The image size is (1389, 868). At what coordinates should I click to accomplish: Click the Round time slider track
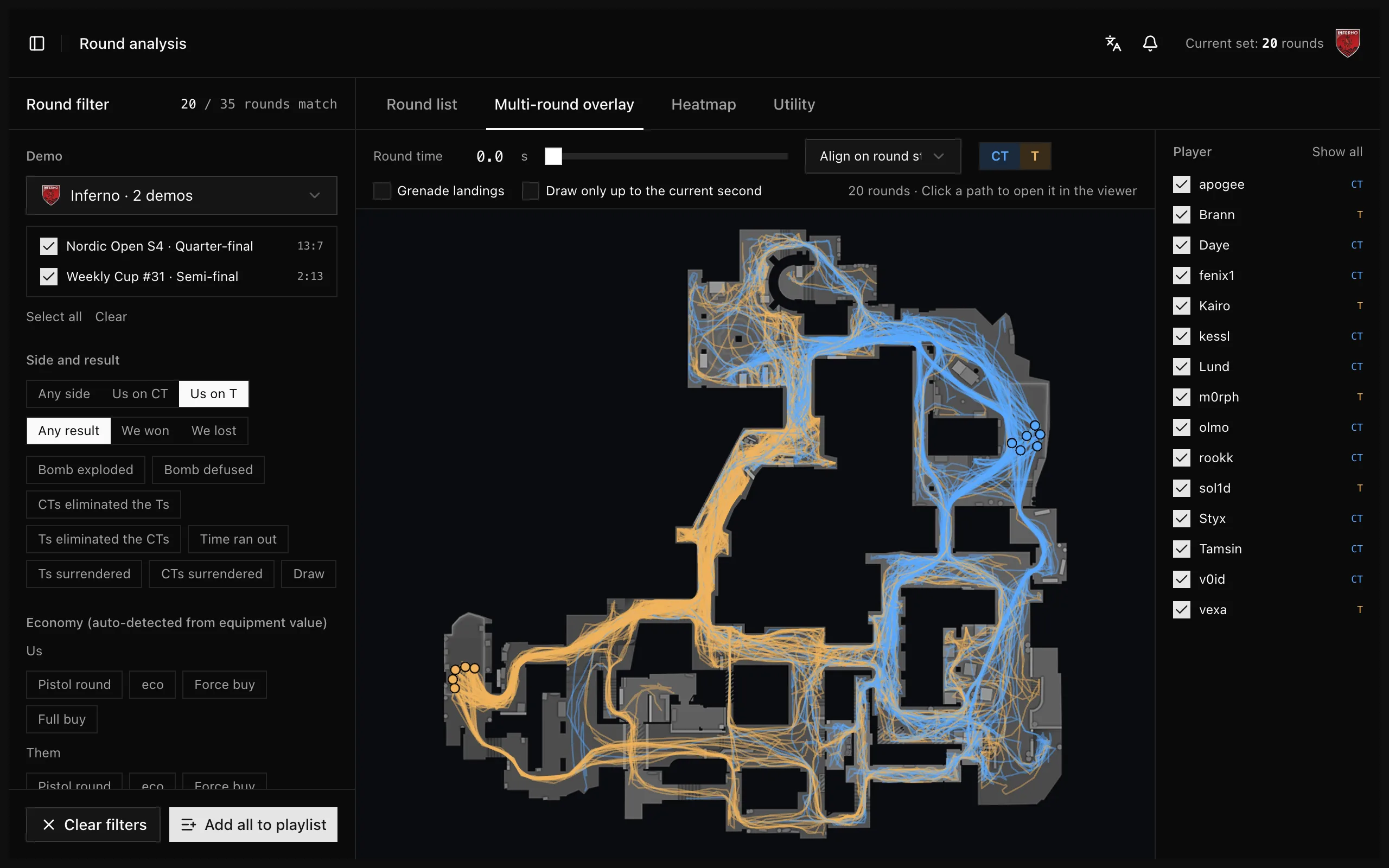pos(666,156)
